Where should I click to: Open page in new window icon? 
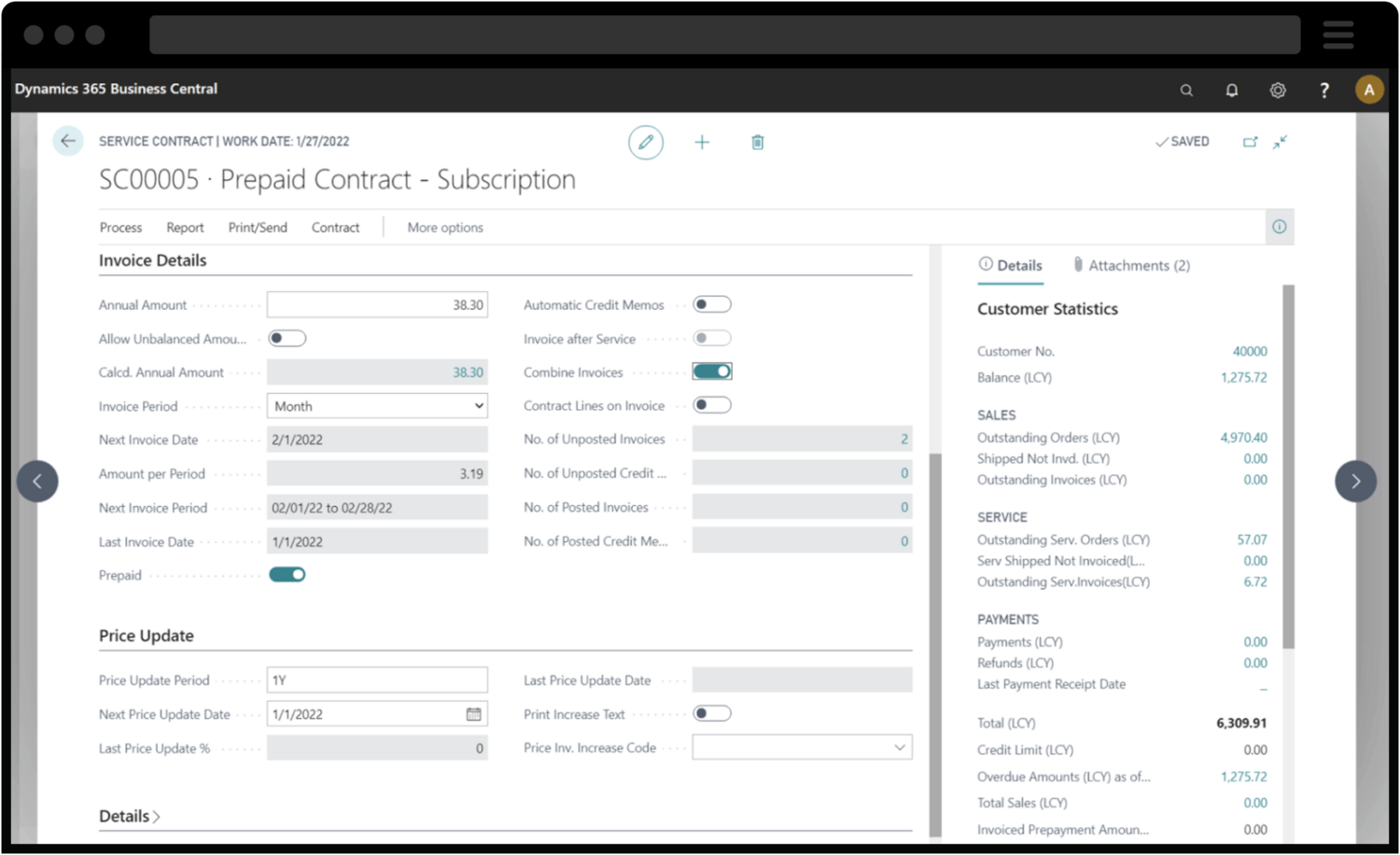pyautogui.click(x=1250, y=142)
